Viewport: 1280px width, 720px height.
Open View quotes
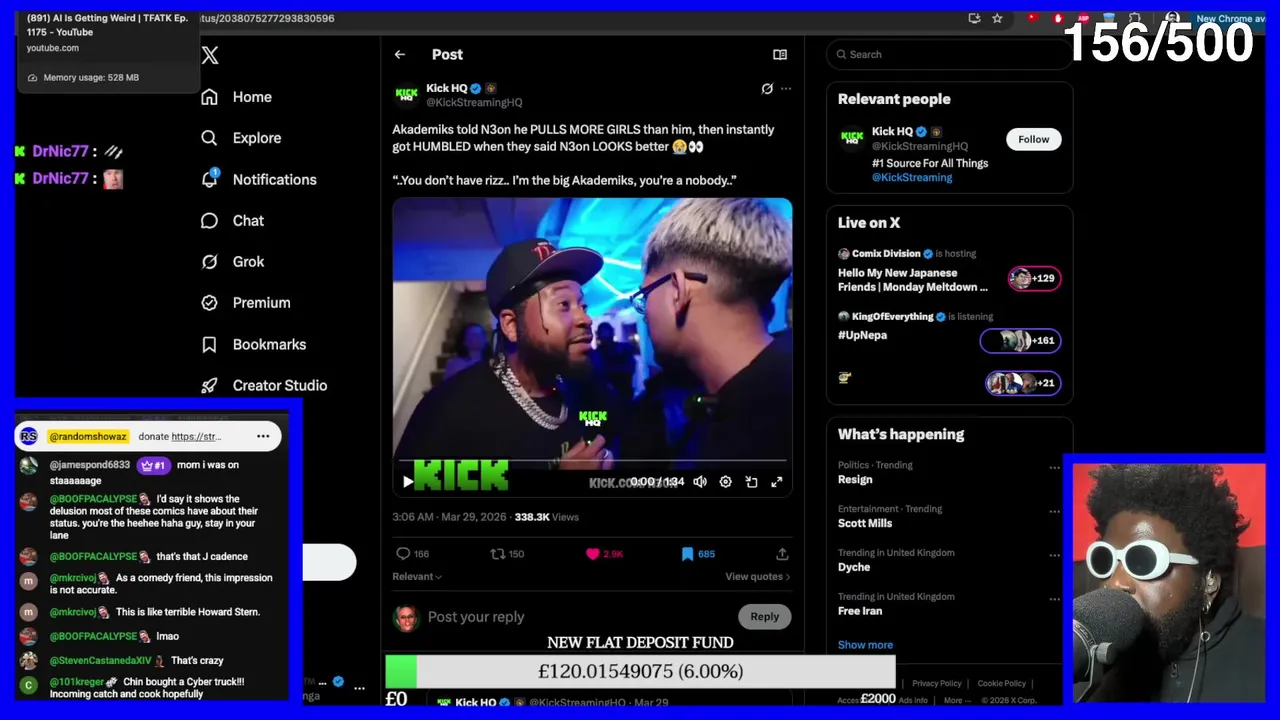point(757,577)
